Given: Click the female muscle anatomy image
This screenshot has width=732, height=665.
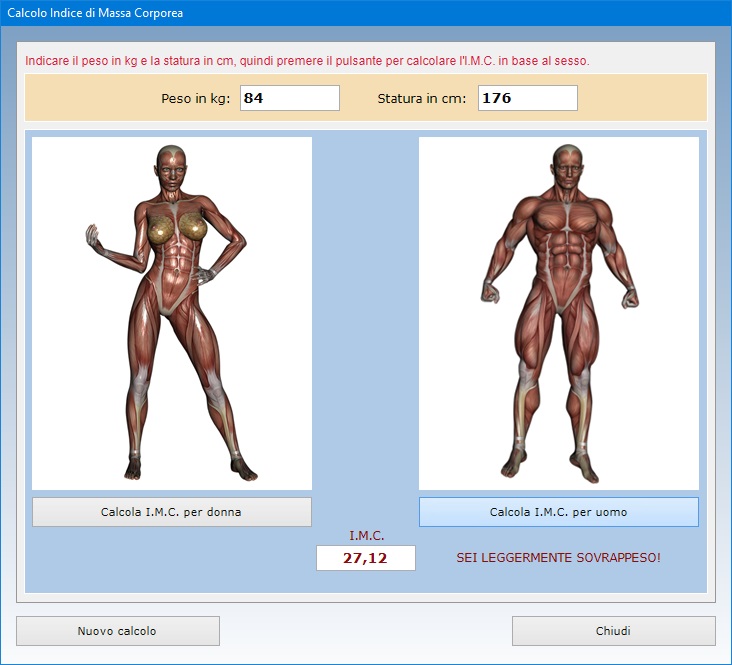Looking at the screenshot, I should [172, 313].
